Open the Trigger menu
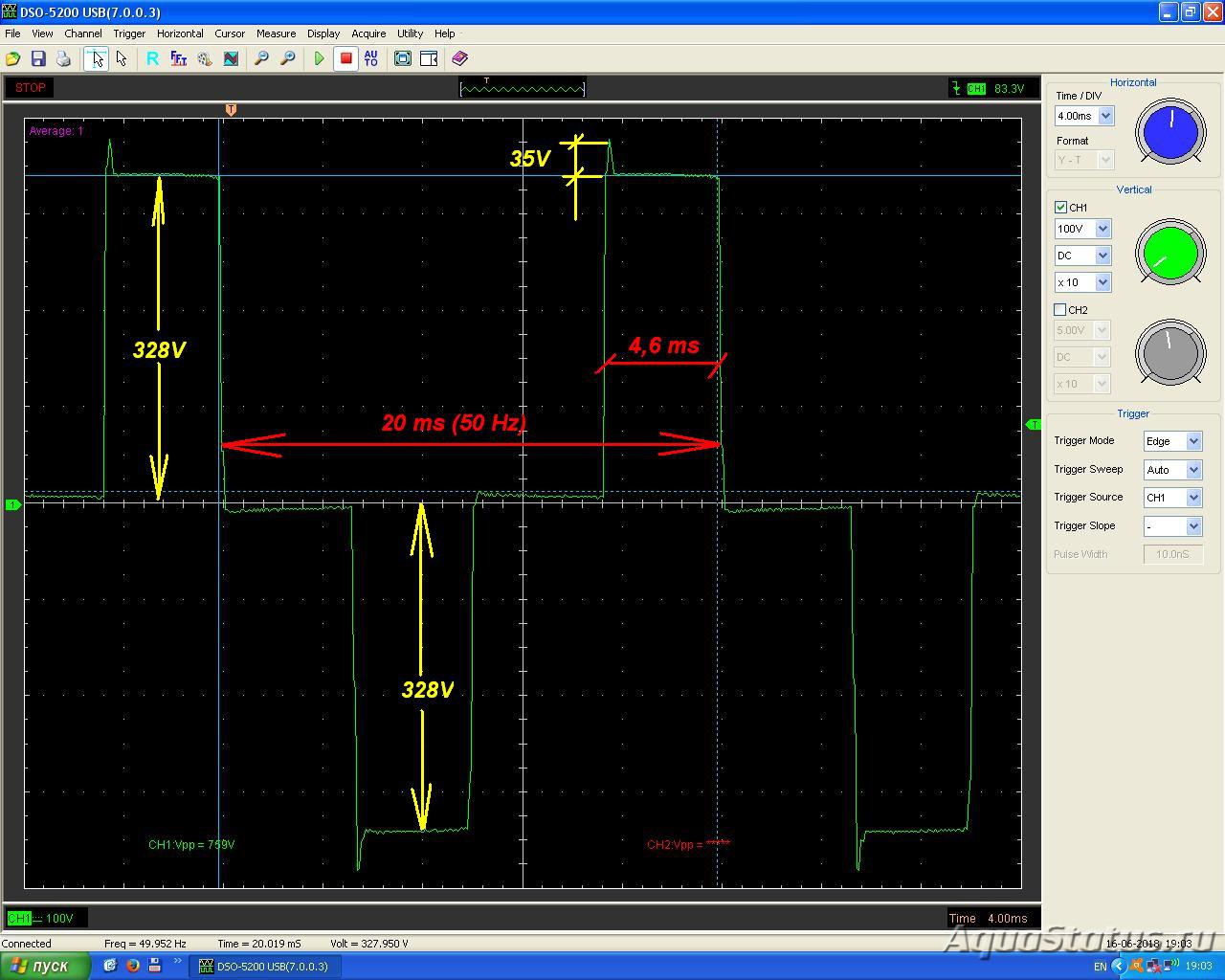The image size is (1225, 980). [129, 33]
